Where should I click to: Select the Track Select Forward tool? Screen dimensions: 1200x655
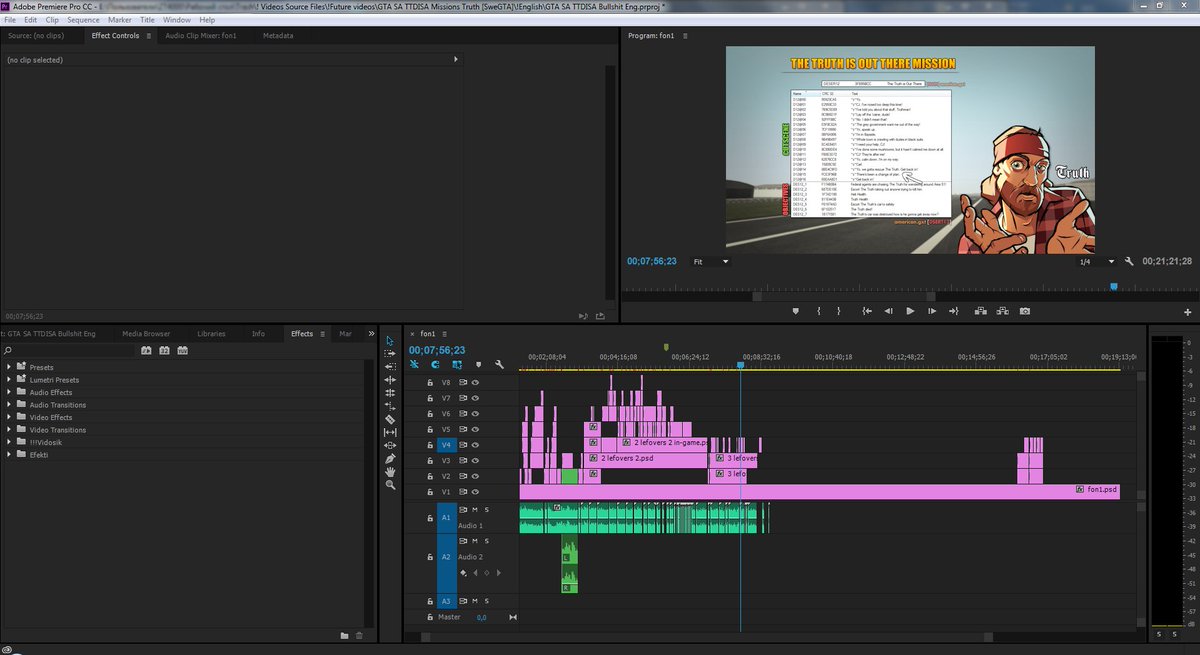coord(391,354)
